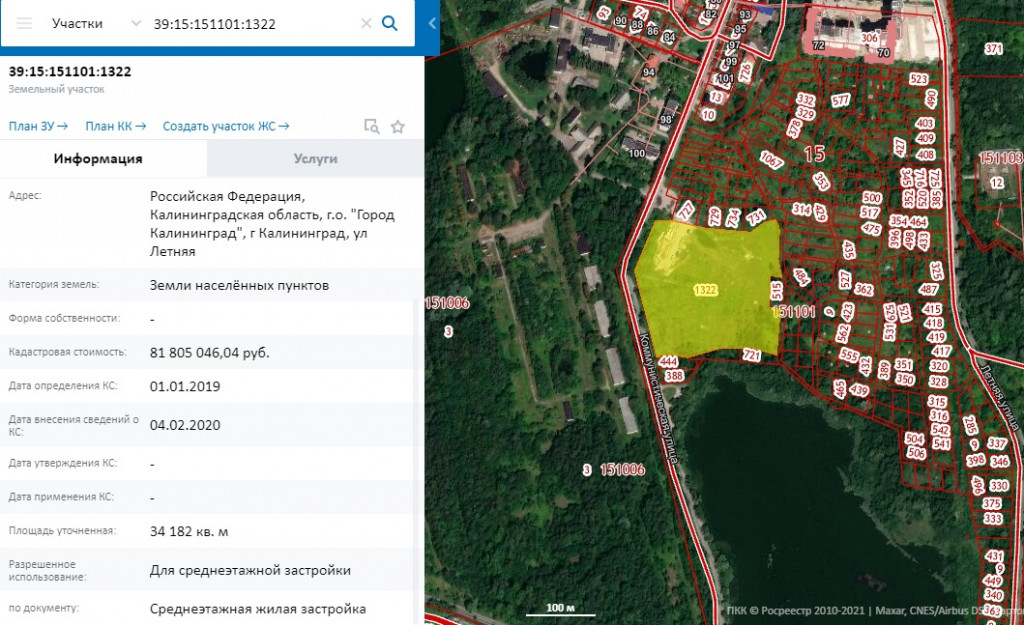Select the date 01.01.2019

click(185, 386)
